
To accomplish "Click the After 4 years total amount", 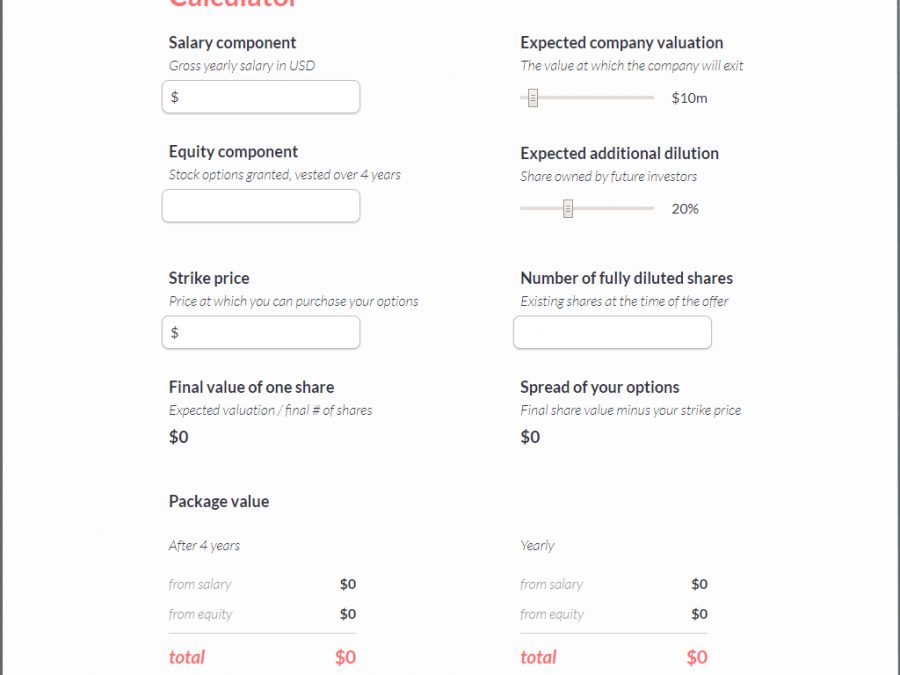I will pos(345,657).
